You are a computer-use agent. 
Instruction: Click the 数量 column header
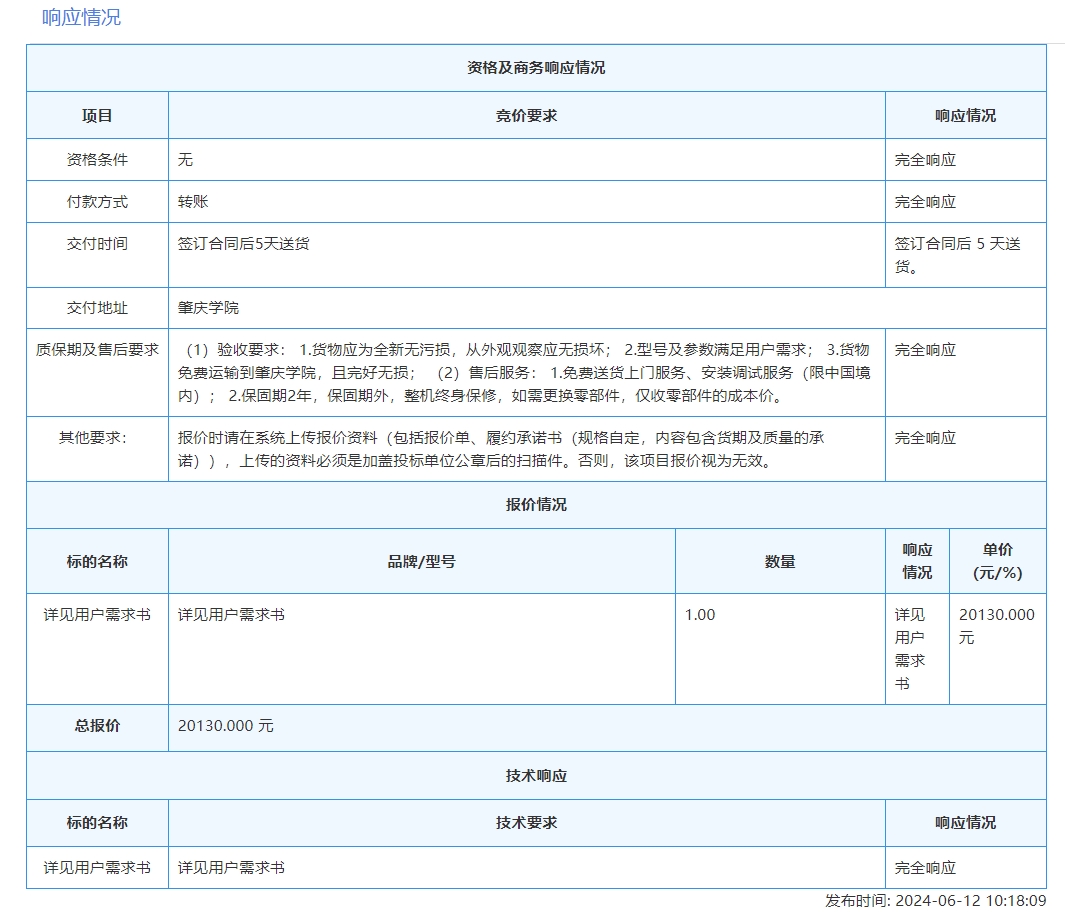(x=780, y=562)
